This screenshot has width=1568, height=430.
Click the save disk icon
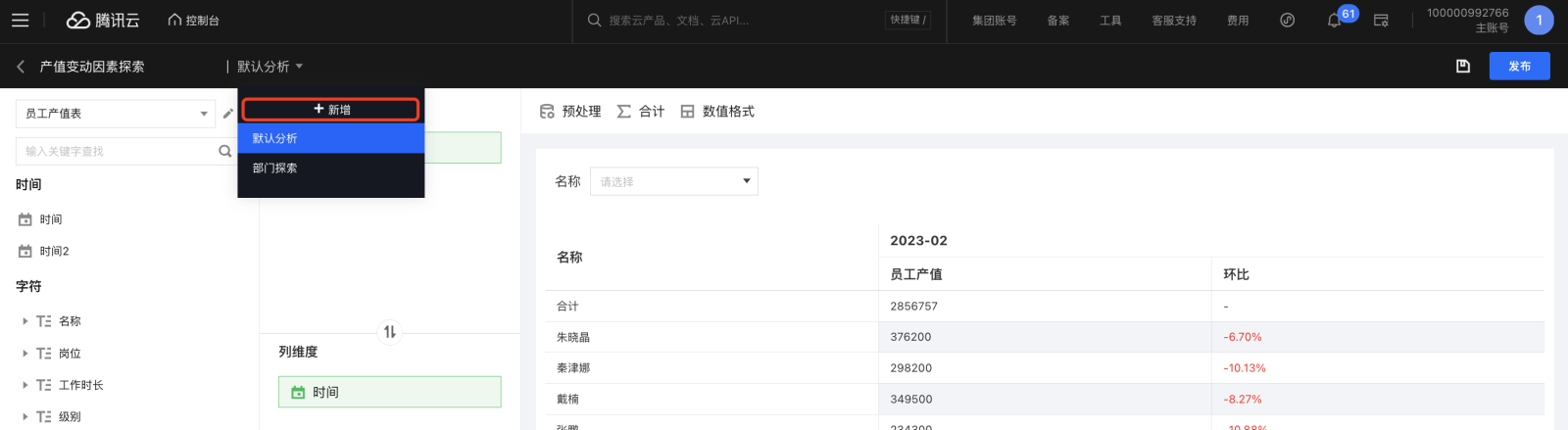tap(1463, 66)
